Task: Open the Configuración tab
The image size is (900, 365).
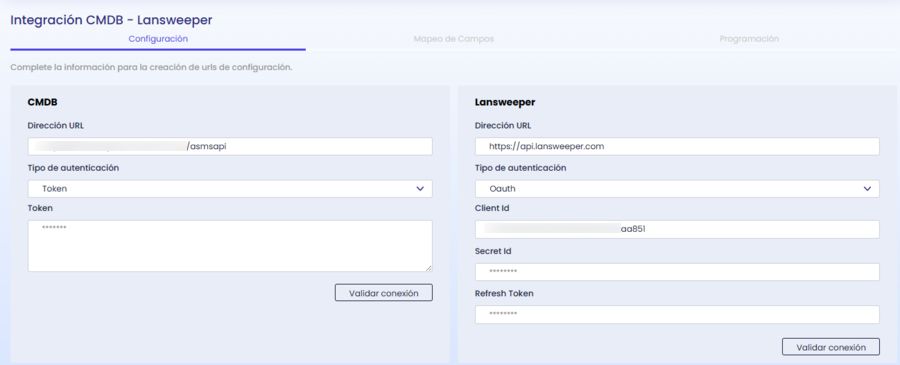Action: tap(158, 39)
